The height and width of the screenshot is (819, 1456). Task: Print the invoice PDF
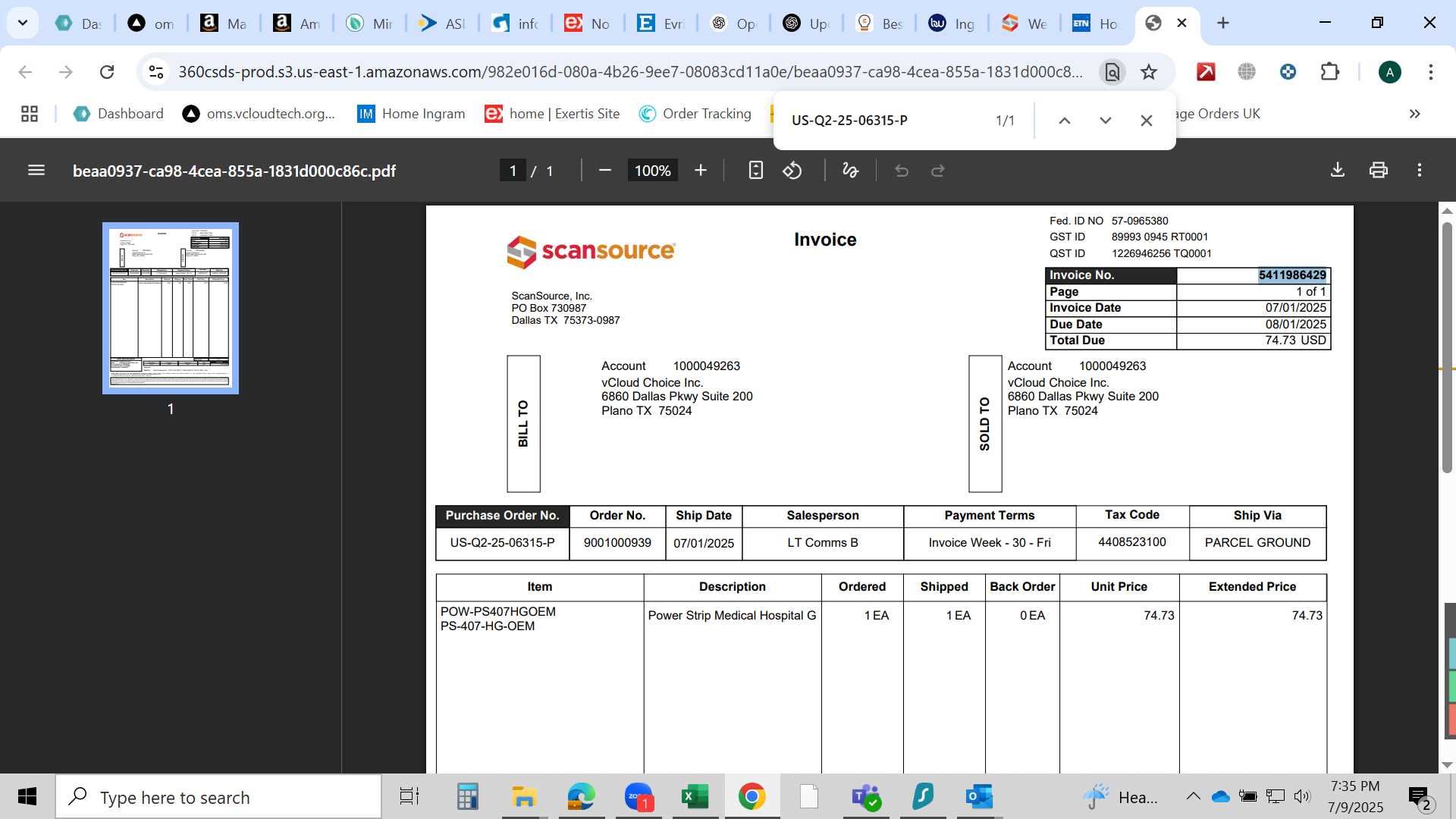pos(1379,171)
